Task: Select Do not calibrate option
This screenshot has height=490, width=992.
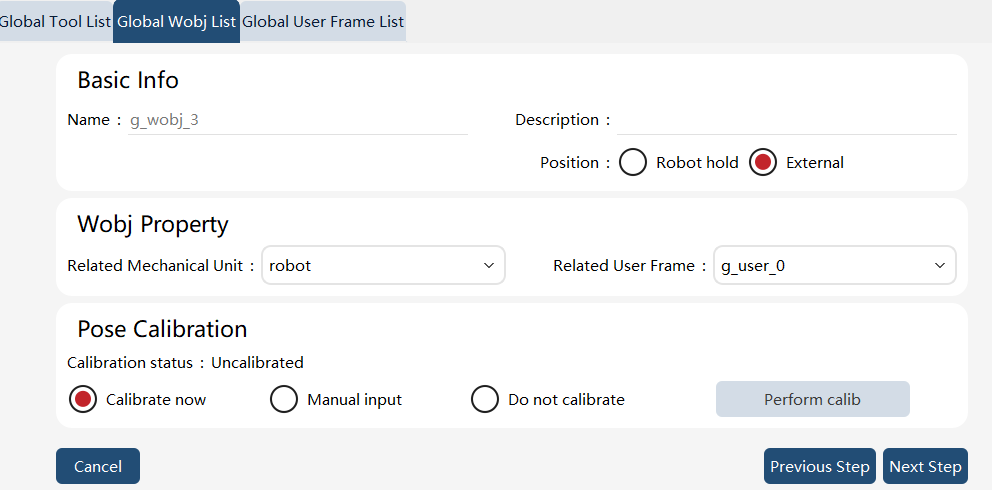Action: (x=485, y=400)
